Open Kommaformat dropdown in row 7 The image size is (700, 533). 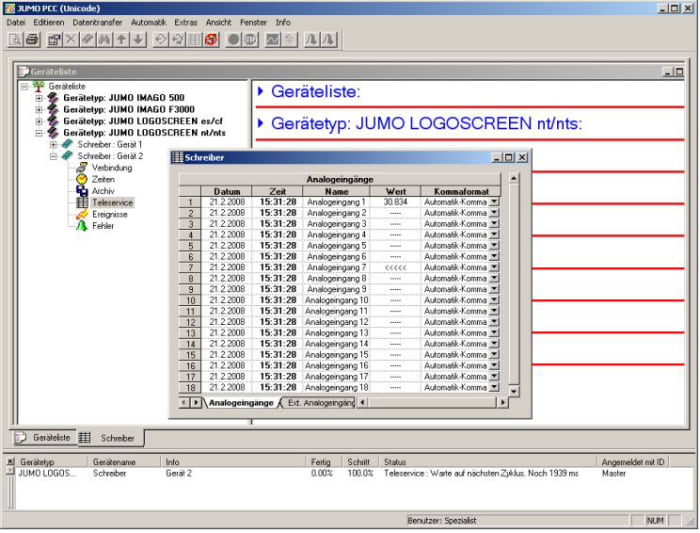[494, 267]
